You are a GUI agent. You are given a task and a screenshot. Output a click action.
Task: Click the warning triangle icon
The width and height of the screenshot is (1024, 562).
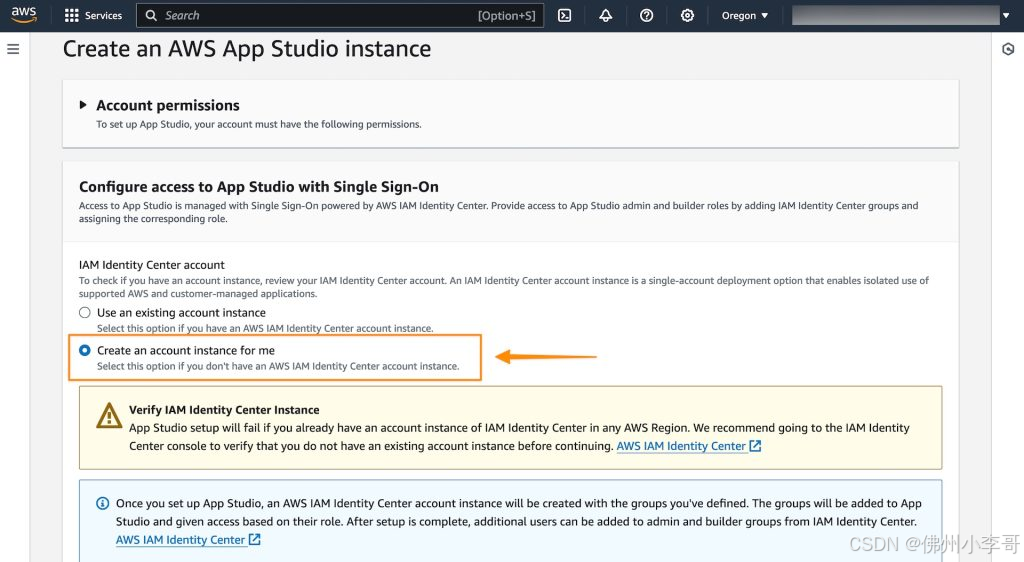coord(109,416)
